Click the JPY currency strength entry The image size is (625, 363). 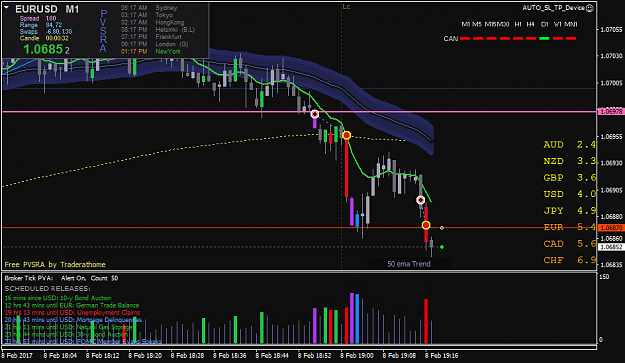tap(570, 211)
